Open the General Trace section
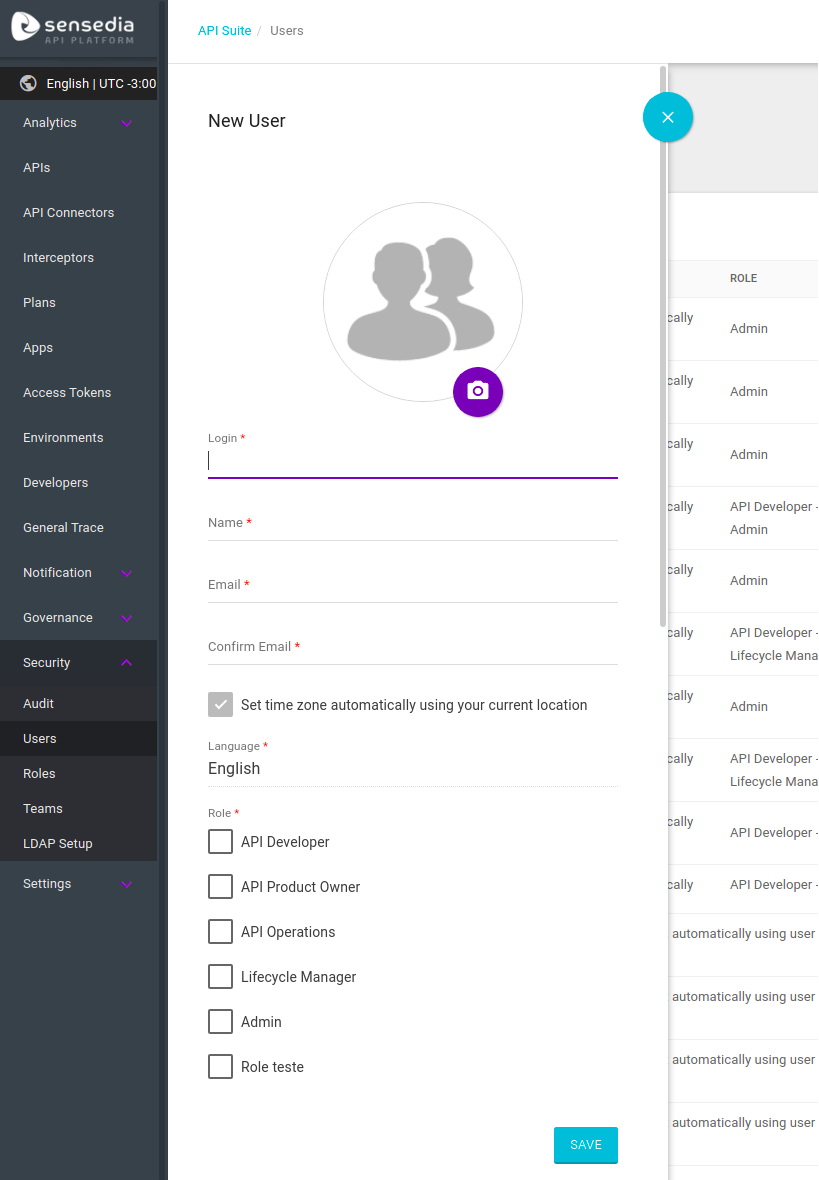Viewport: 819px width, 1180px height. point(62,527)
